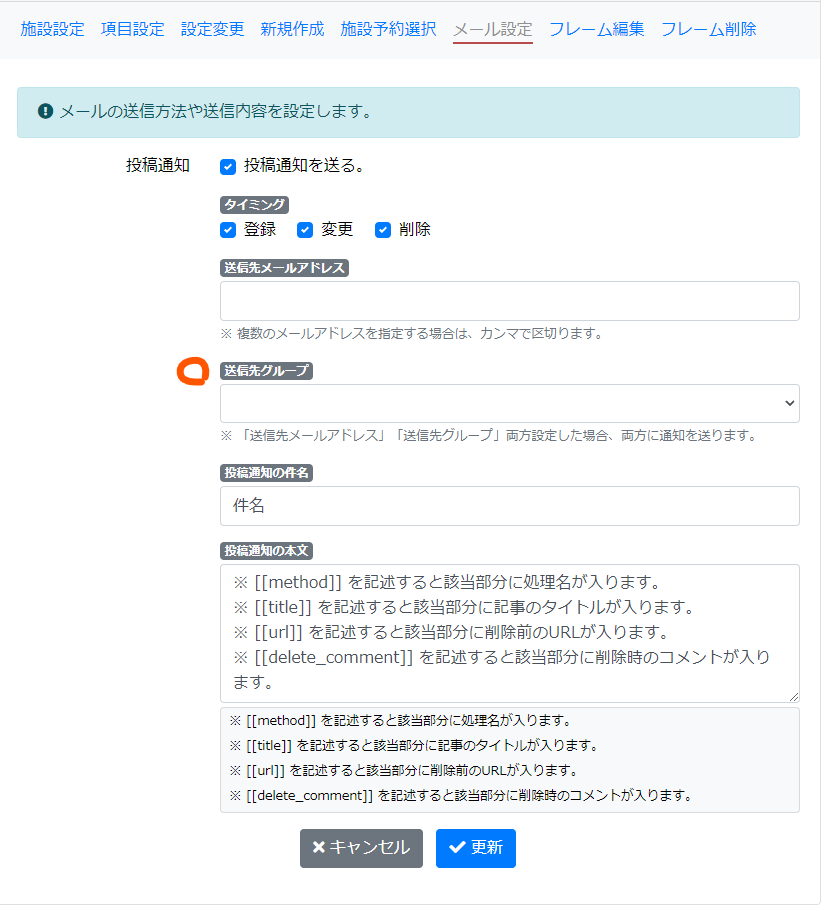Click the 更新 button to save
823x905 pixels.
point(475,848)
